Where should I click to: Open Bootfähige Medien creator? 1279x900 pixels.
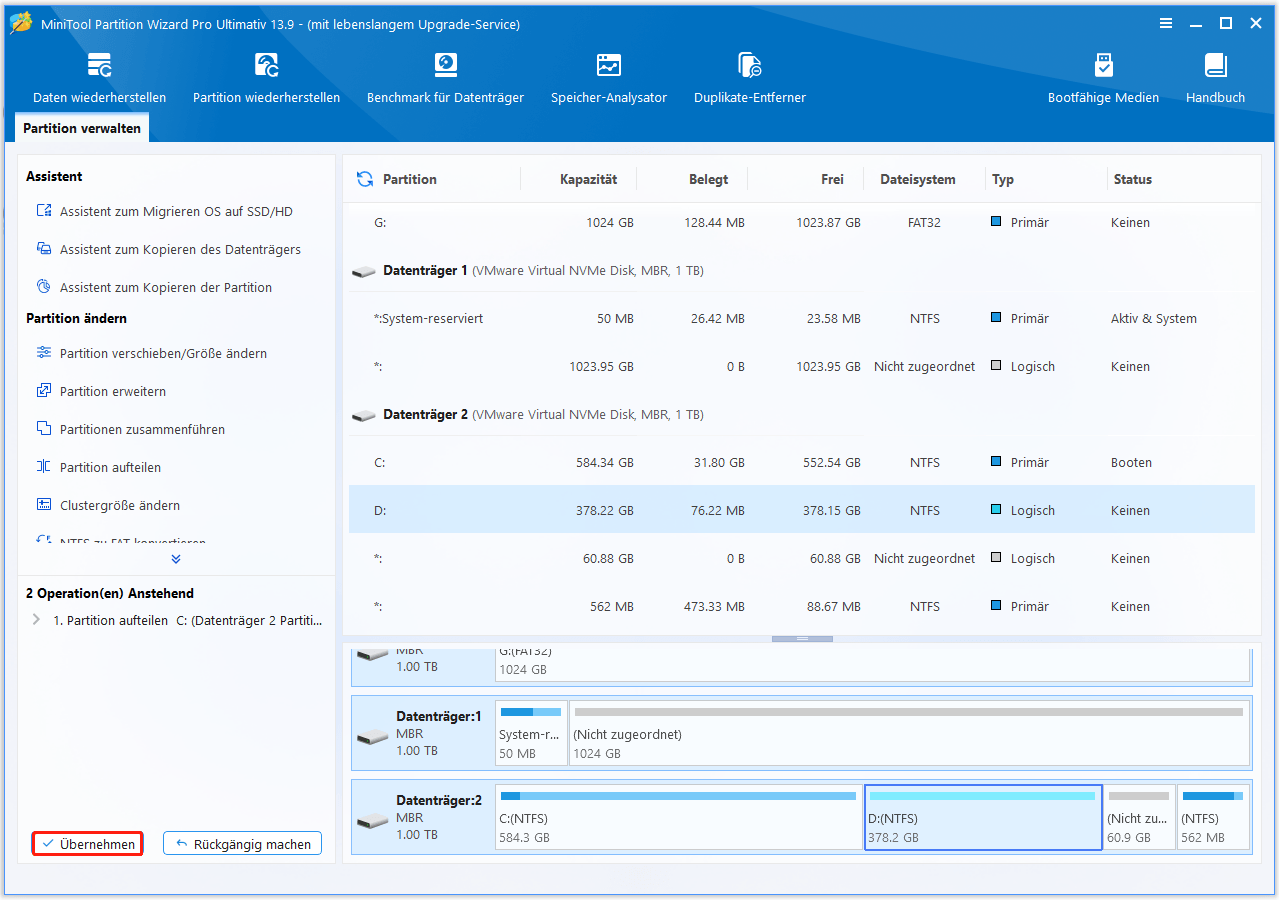click(x=1103, y=78)
